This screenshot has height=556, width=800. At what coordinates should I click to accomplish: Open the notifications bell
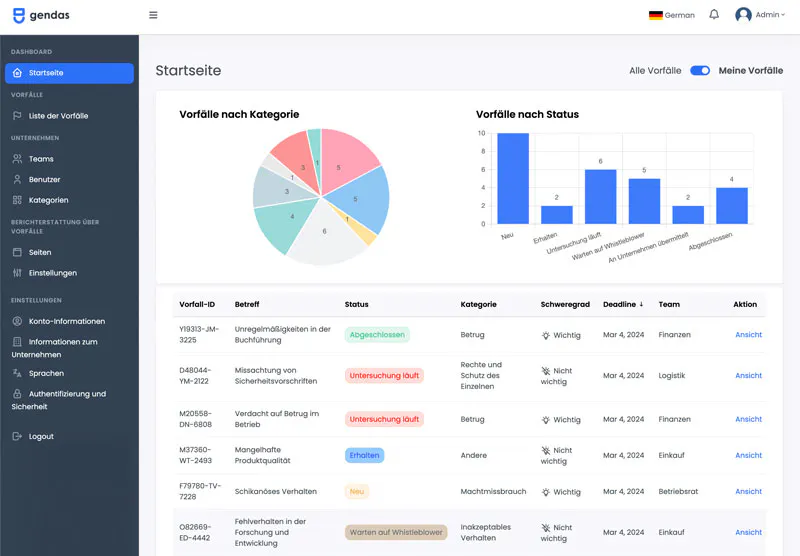point(714,15)
